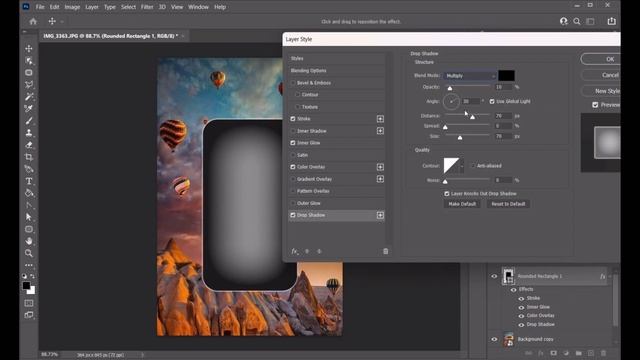Add another Stroke effect plus button
The height and width of the screenshot is (360, 640).
[x=380, y=119]
